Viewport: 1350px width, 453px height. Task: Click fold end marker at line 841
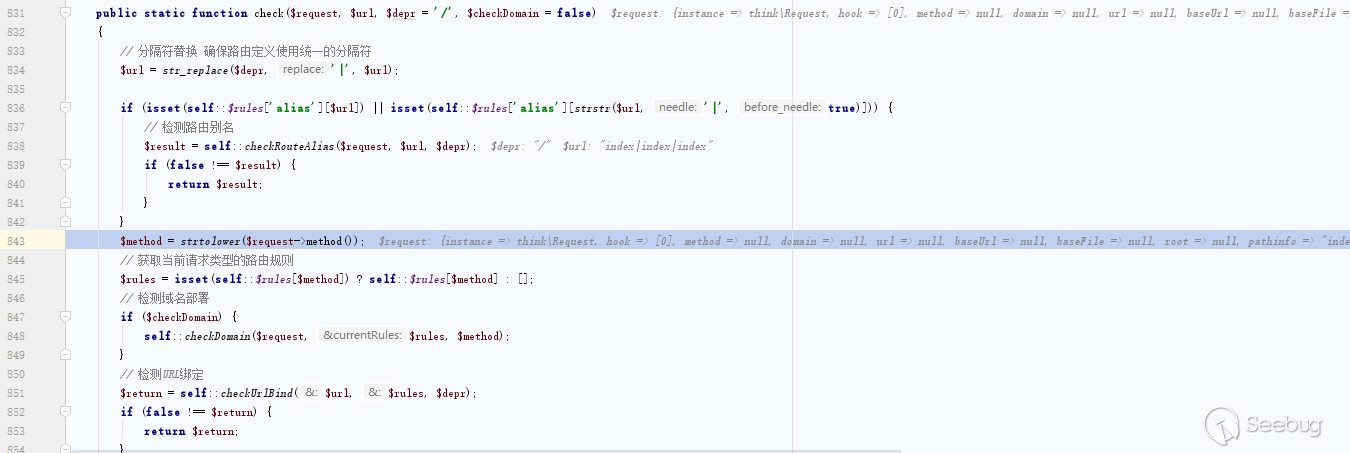(x=65, y=203)
